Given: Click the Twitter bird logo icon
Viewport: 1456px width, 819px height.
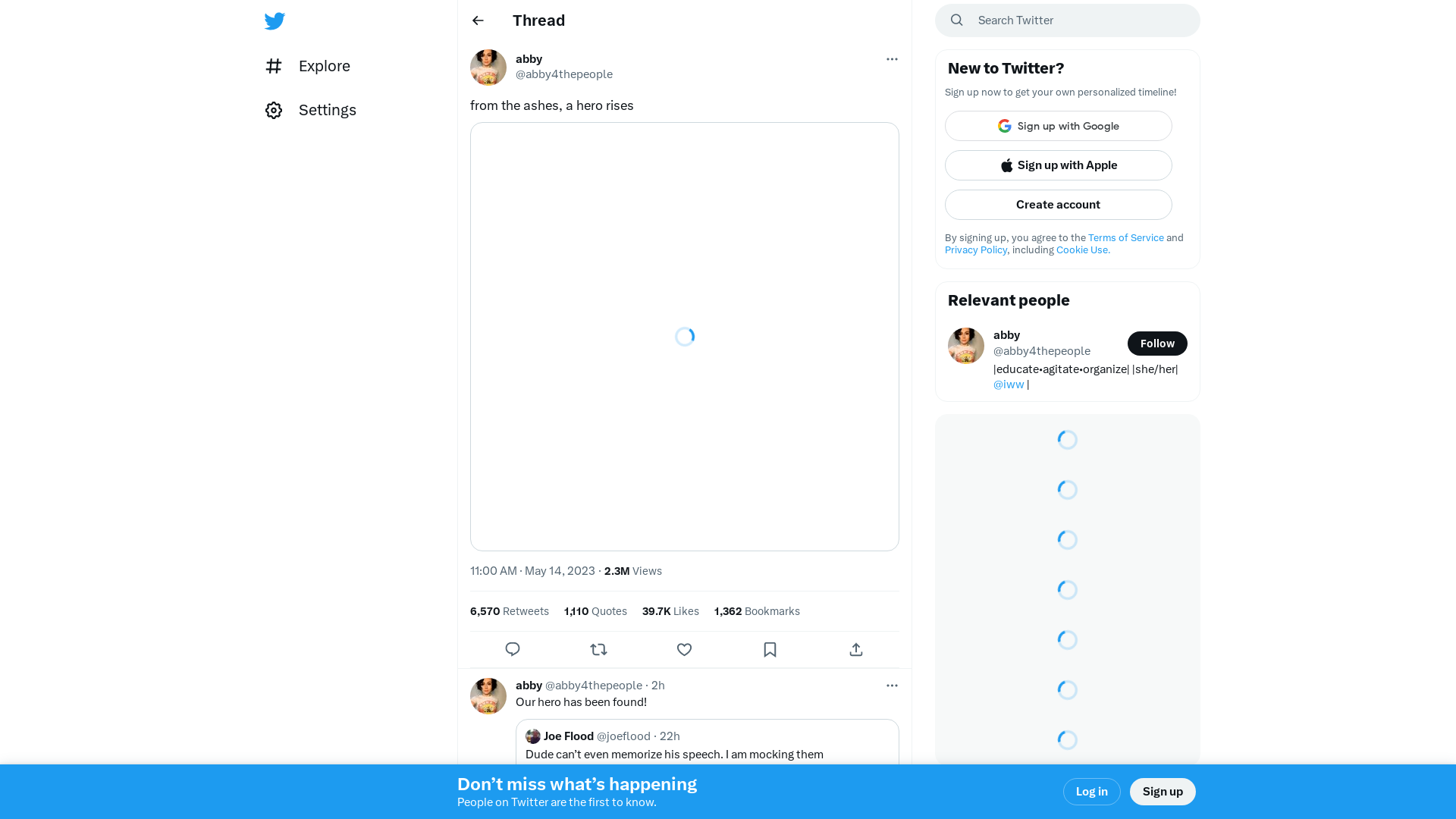Looking at the screenshot, I should pos(275,20).
